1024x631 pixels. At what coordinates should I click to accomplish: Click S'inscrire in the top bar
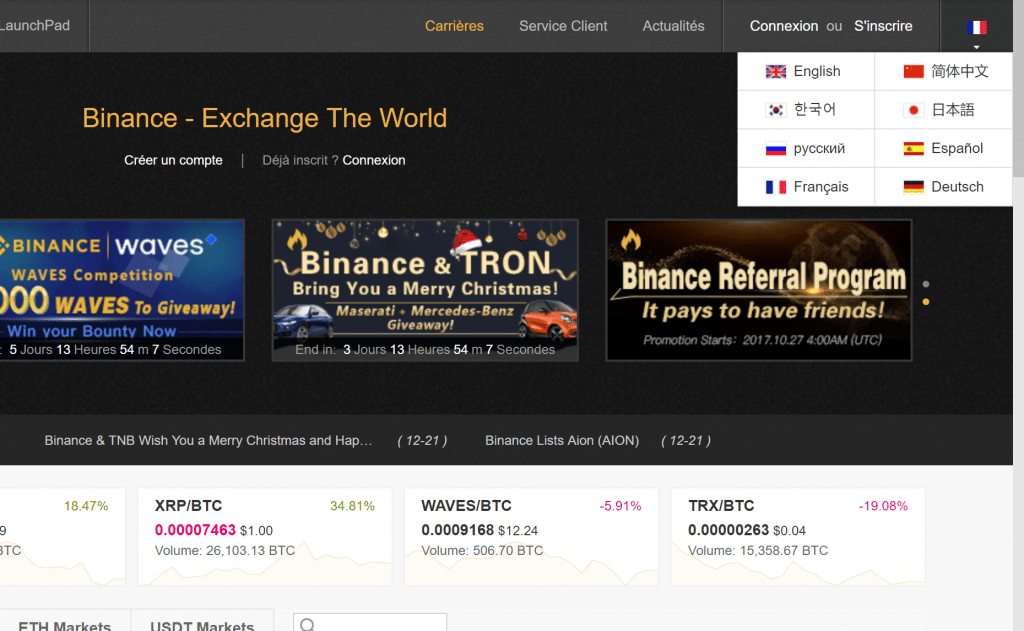point(883,26)
